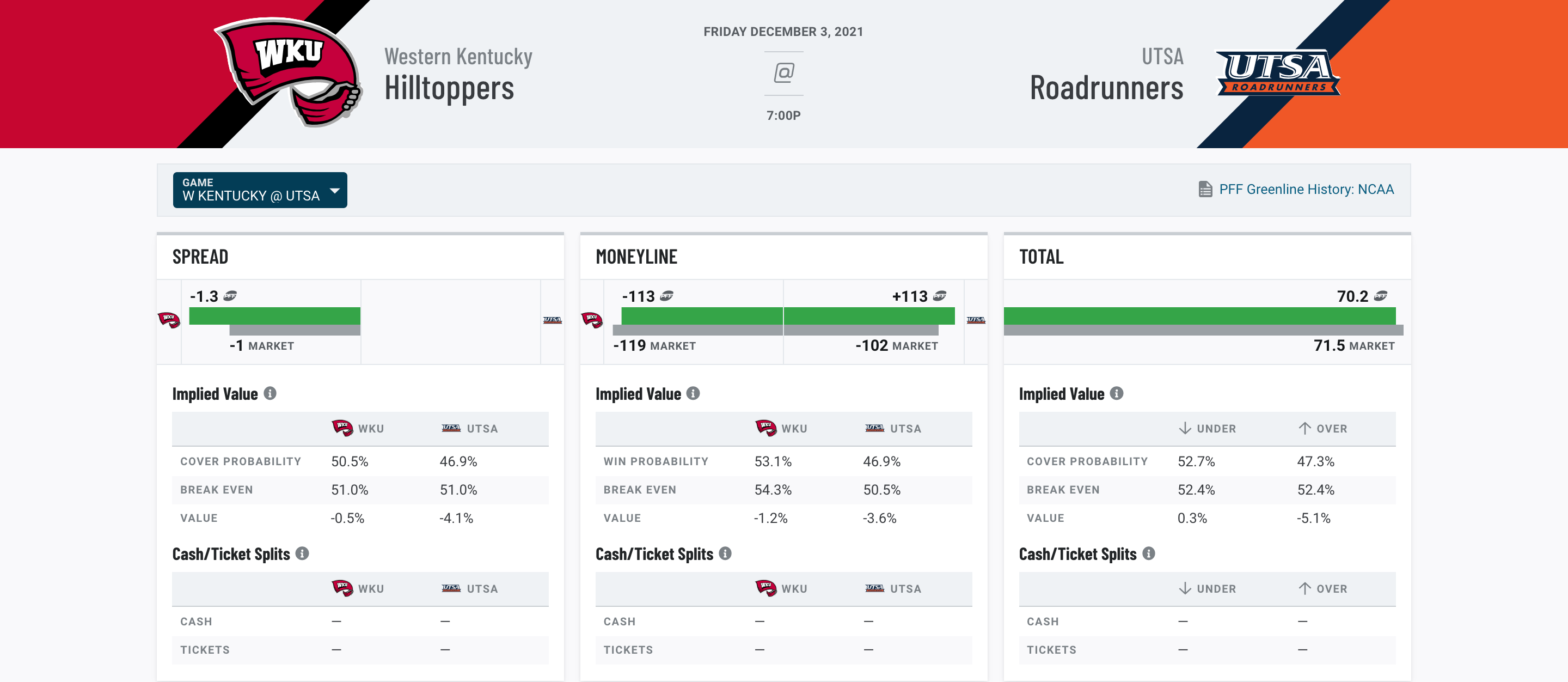Image resolution: width=1568 pixels, height=682 pixels.
Task: Click WKU logo in Moneyline Implied Value header
Action: click(x=765, y=428)
